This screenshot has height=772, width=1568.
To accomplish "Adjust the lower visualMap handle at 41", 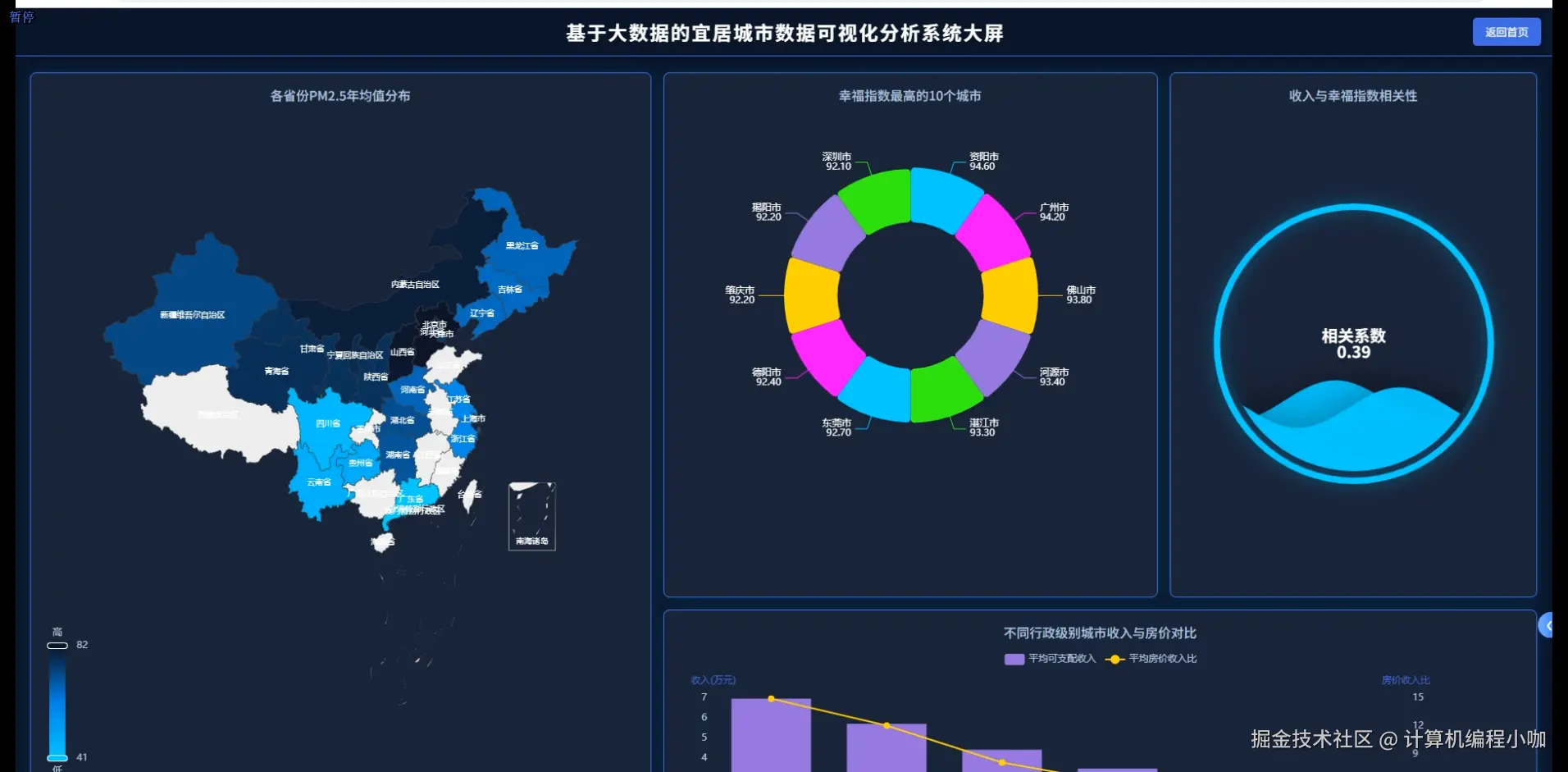I will pyautogui.click(x=57, y=757).
